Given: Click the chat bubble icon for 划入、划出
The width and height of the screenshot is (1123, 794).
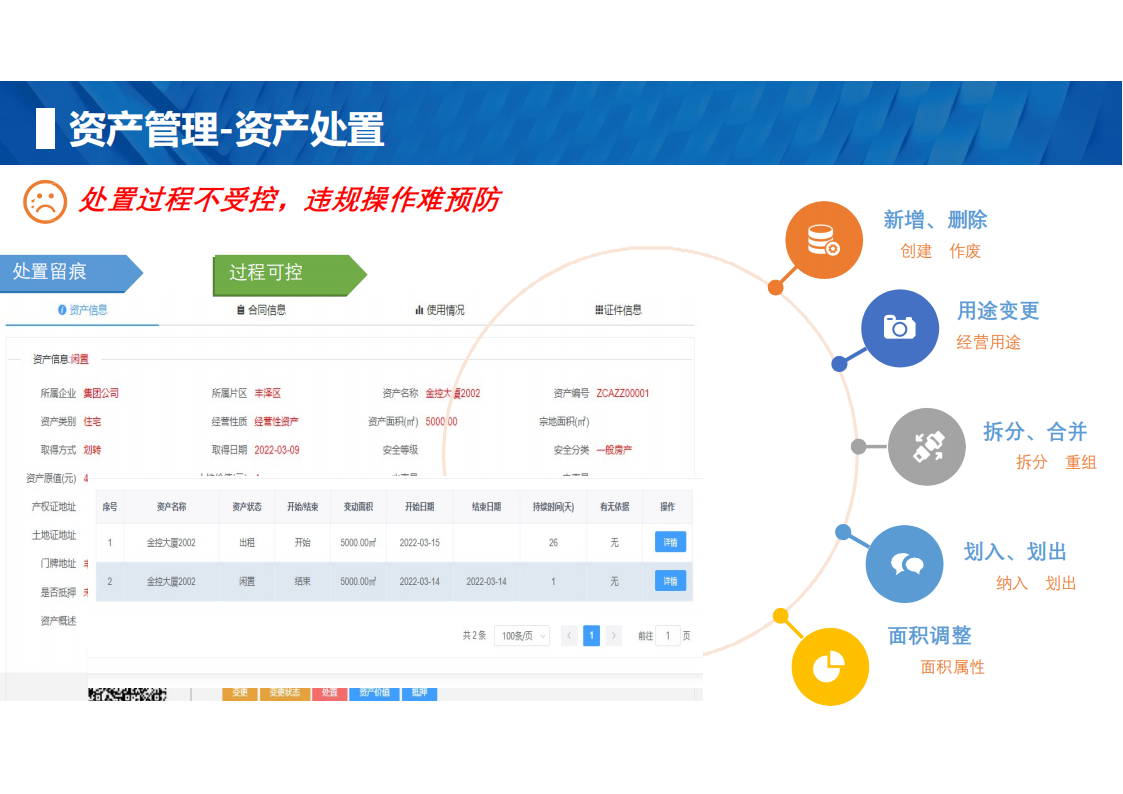Looking at the screenshot, I should click(905, 564).
